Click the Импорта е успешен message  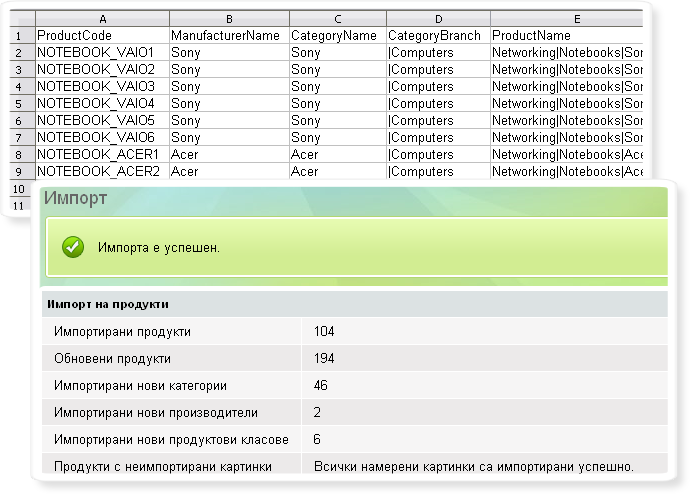coord(158,247)
